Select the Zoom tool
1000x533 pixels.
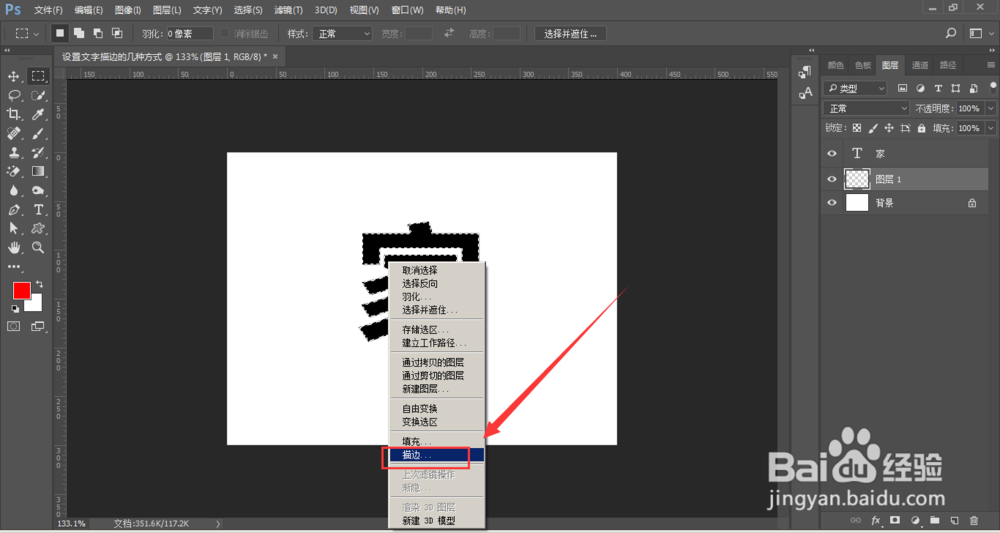pyautogui.click(x=38, y=247)
